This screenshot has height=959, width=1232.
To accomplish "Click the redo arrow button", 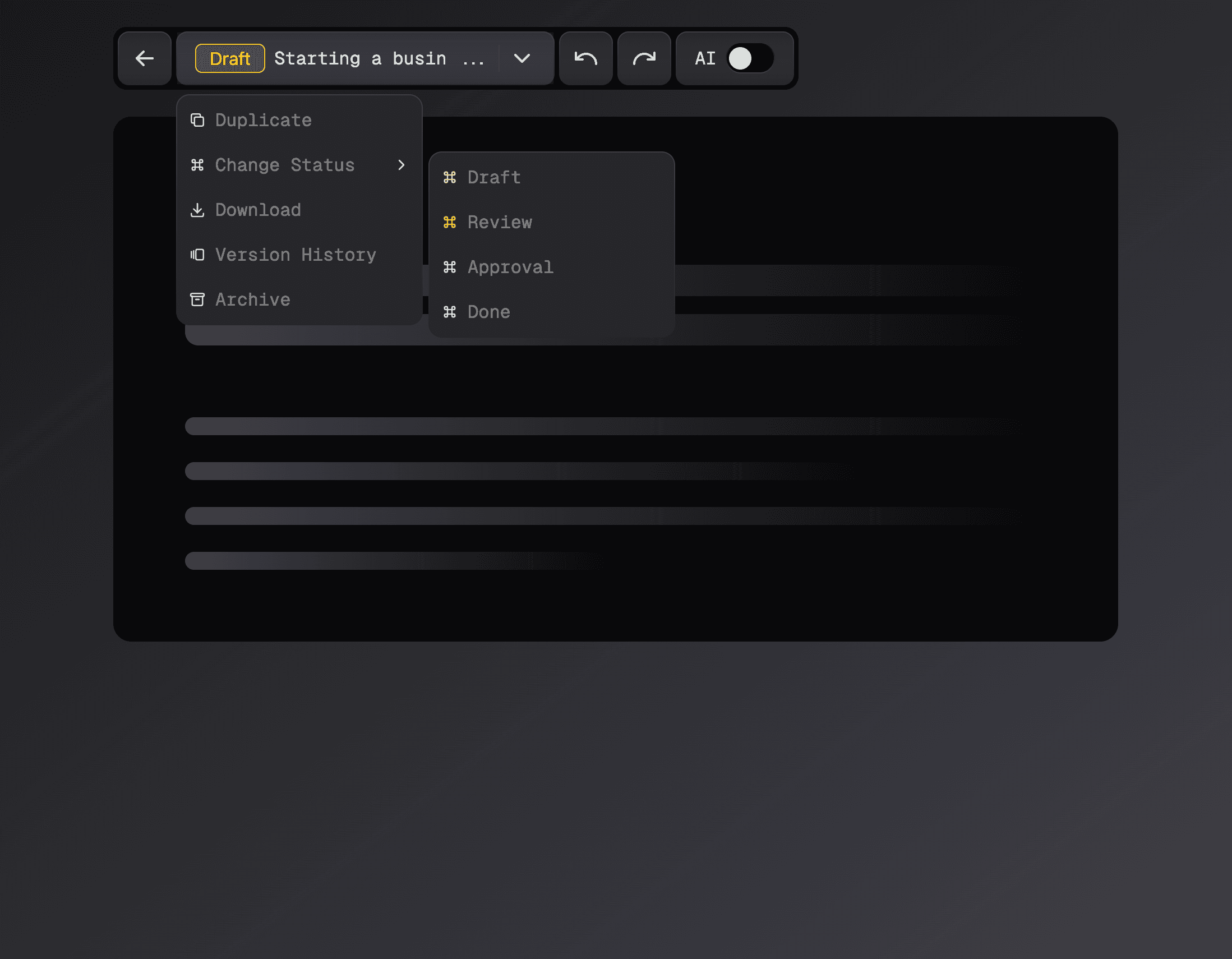I will coord(644,58).
